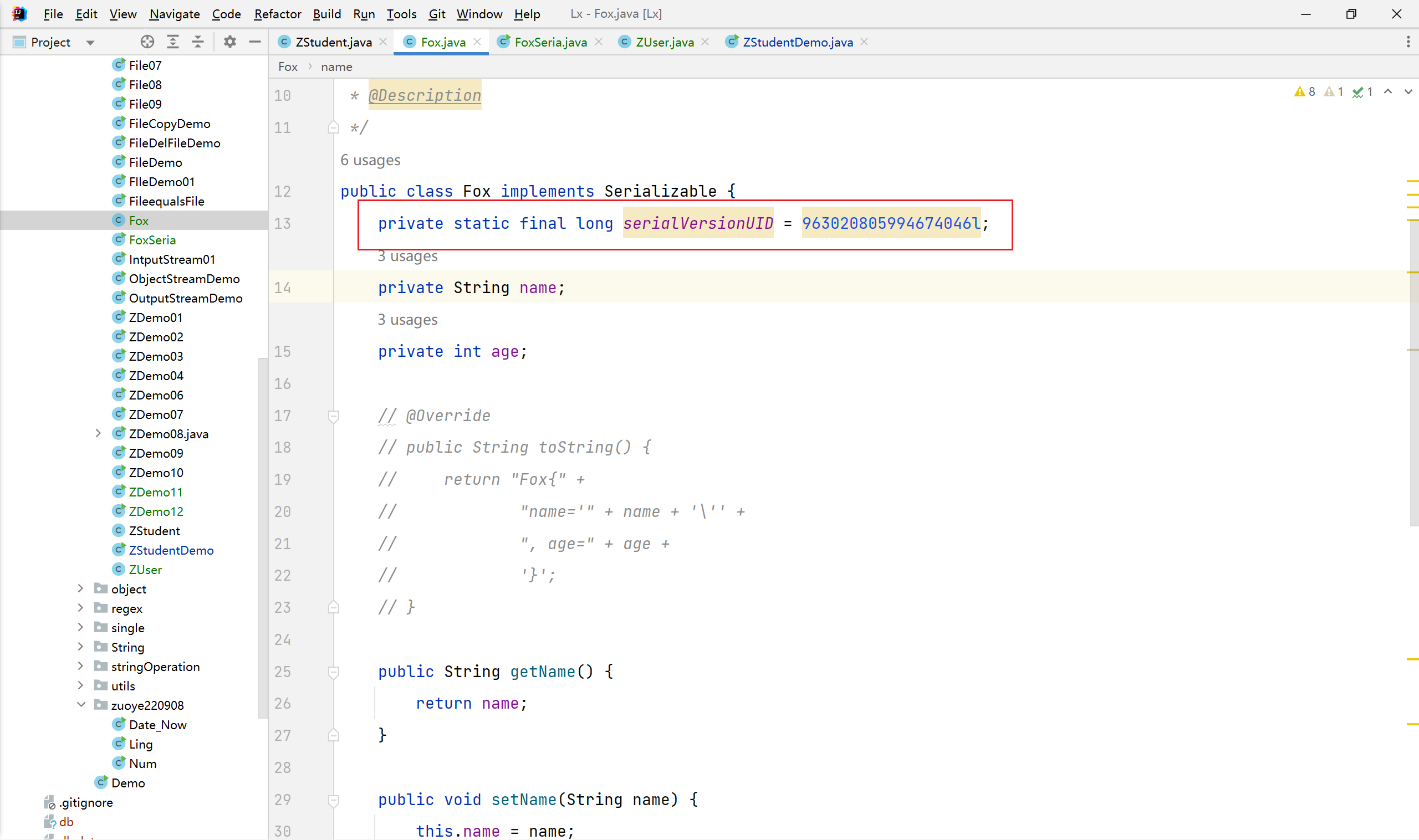Viewport: 1419px width, 840px height.
Task: Jump to previous highlighted error arrow
Action: click(1388, 91)
